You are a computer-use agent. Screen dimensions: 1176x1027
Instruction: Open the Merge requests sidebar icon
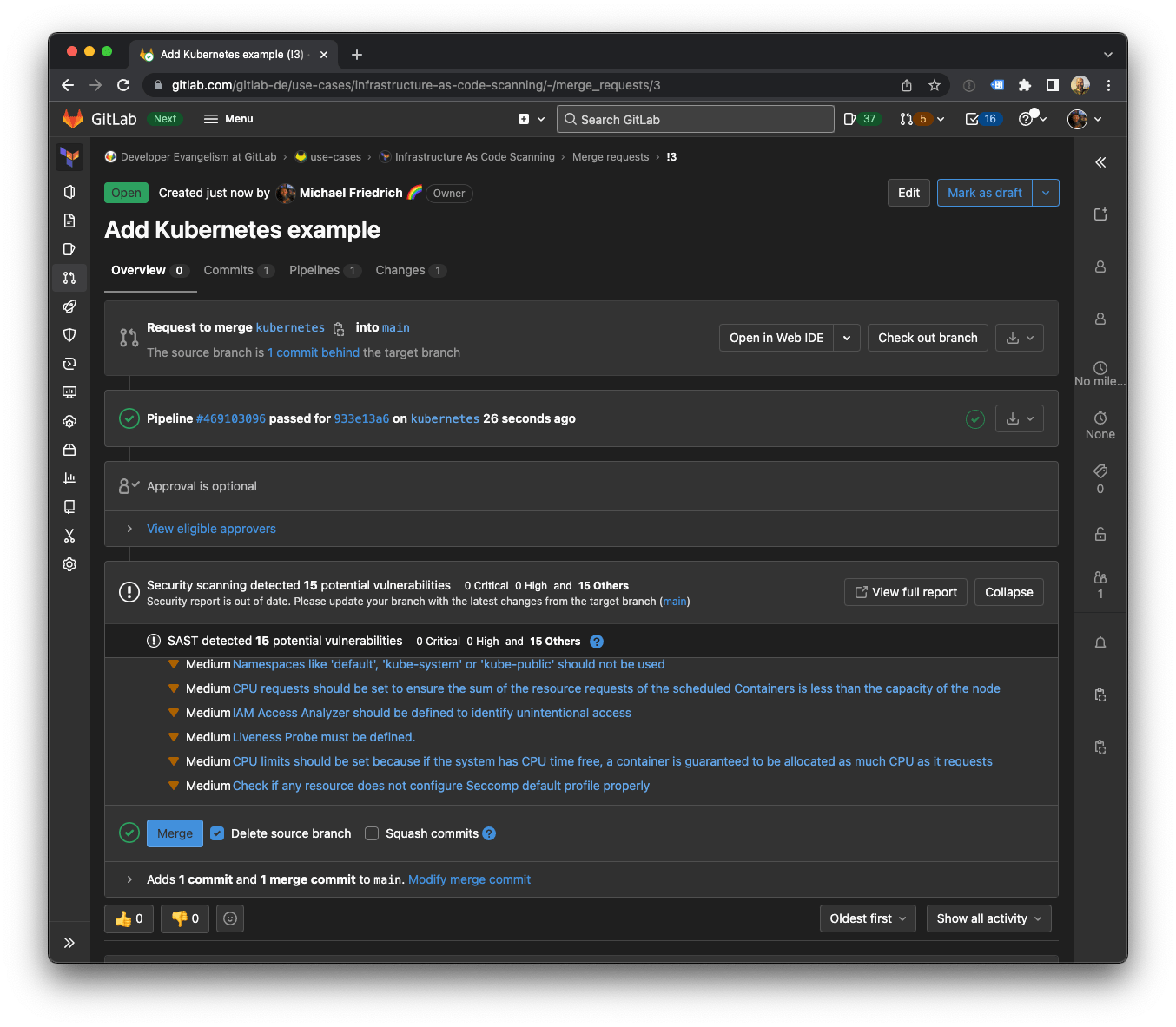coord(69,278)
